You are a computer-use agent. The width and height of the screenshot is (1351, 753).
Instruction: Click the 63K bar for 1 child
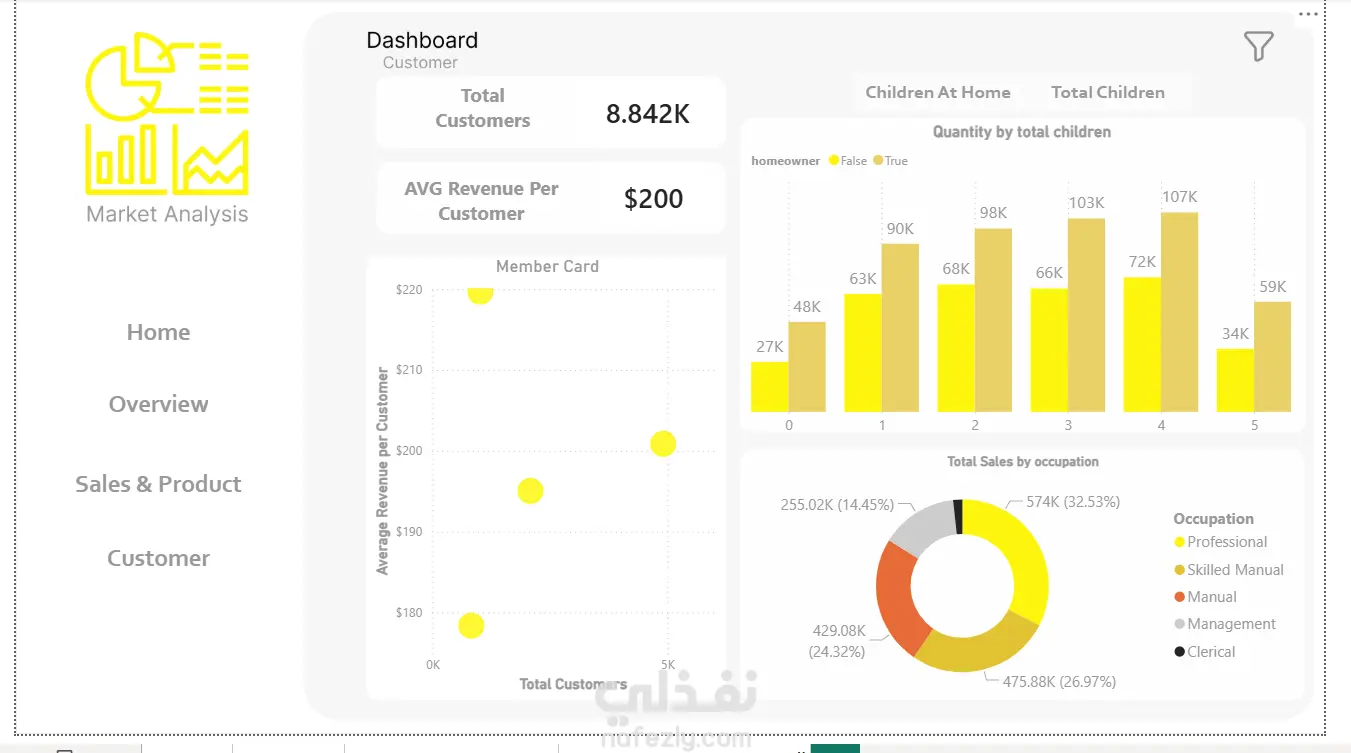tap(863, 353)
